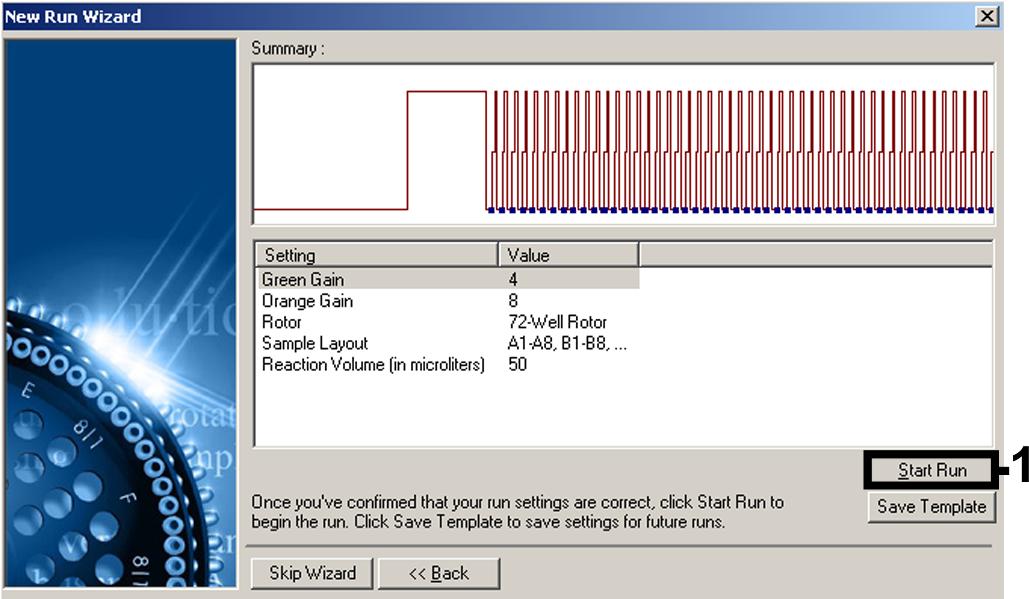Click the Reaction Volume value 50

pos(517,364)
